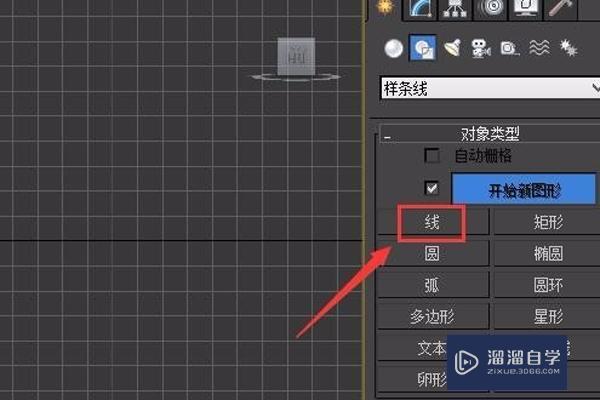
Task: Click the ViewCube compass ring
Action: pos(295,78)
